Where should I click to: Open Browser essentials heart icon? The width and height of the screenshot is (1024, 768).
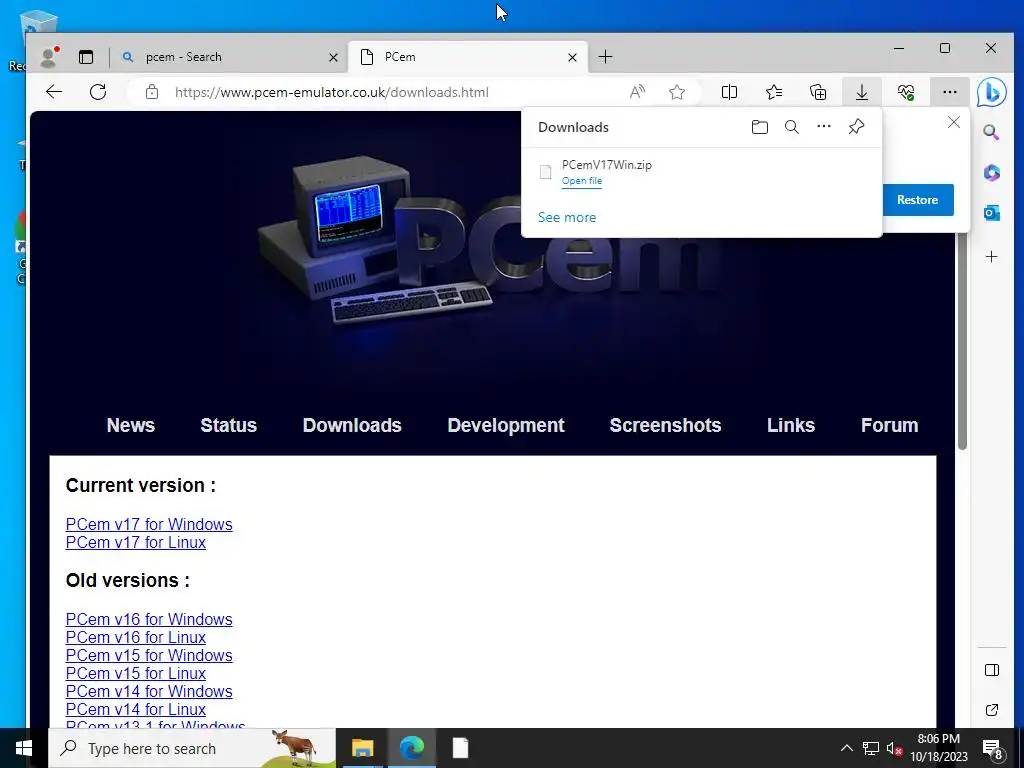(x=906, y=92)
